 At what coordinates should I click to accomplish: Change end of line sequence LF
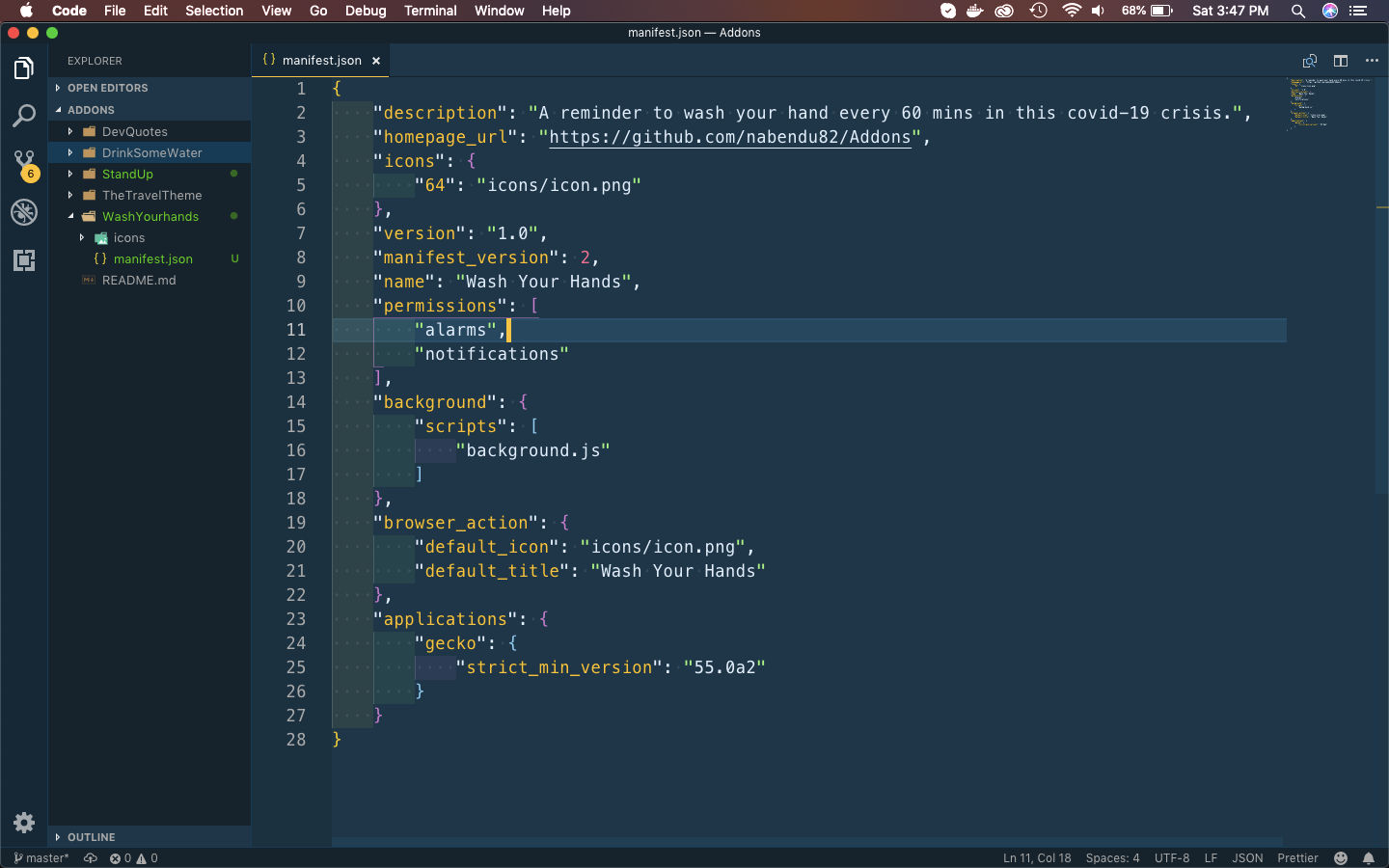pyautogui.click(x=1211, y=858)
